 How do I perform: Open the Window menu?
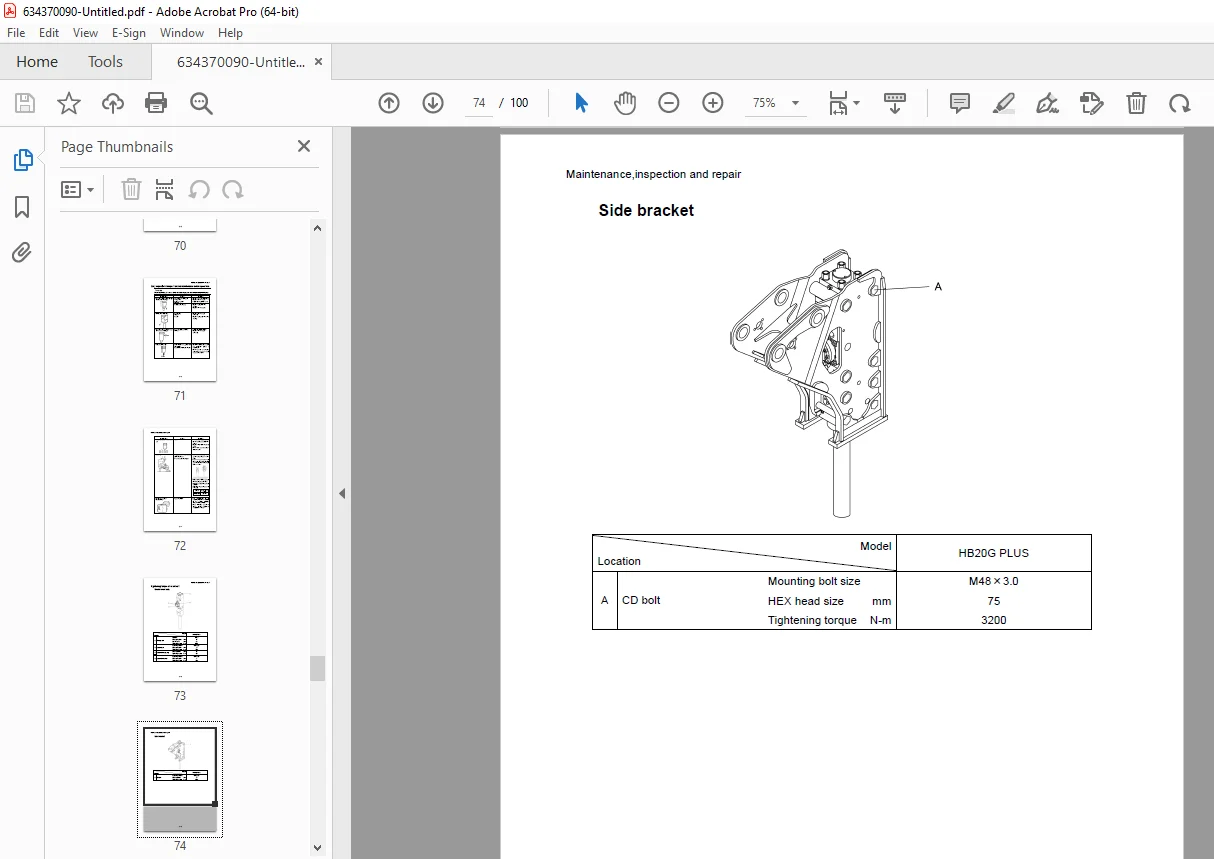(x=182, y=33)
